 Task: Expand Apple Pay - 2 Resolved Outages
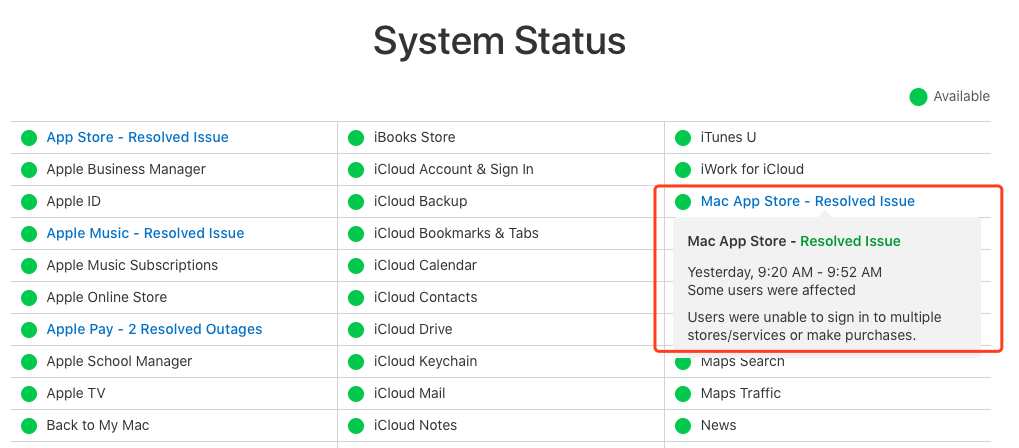click(x=154, y=329)
